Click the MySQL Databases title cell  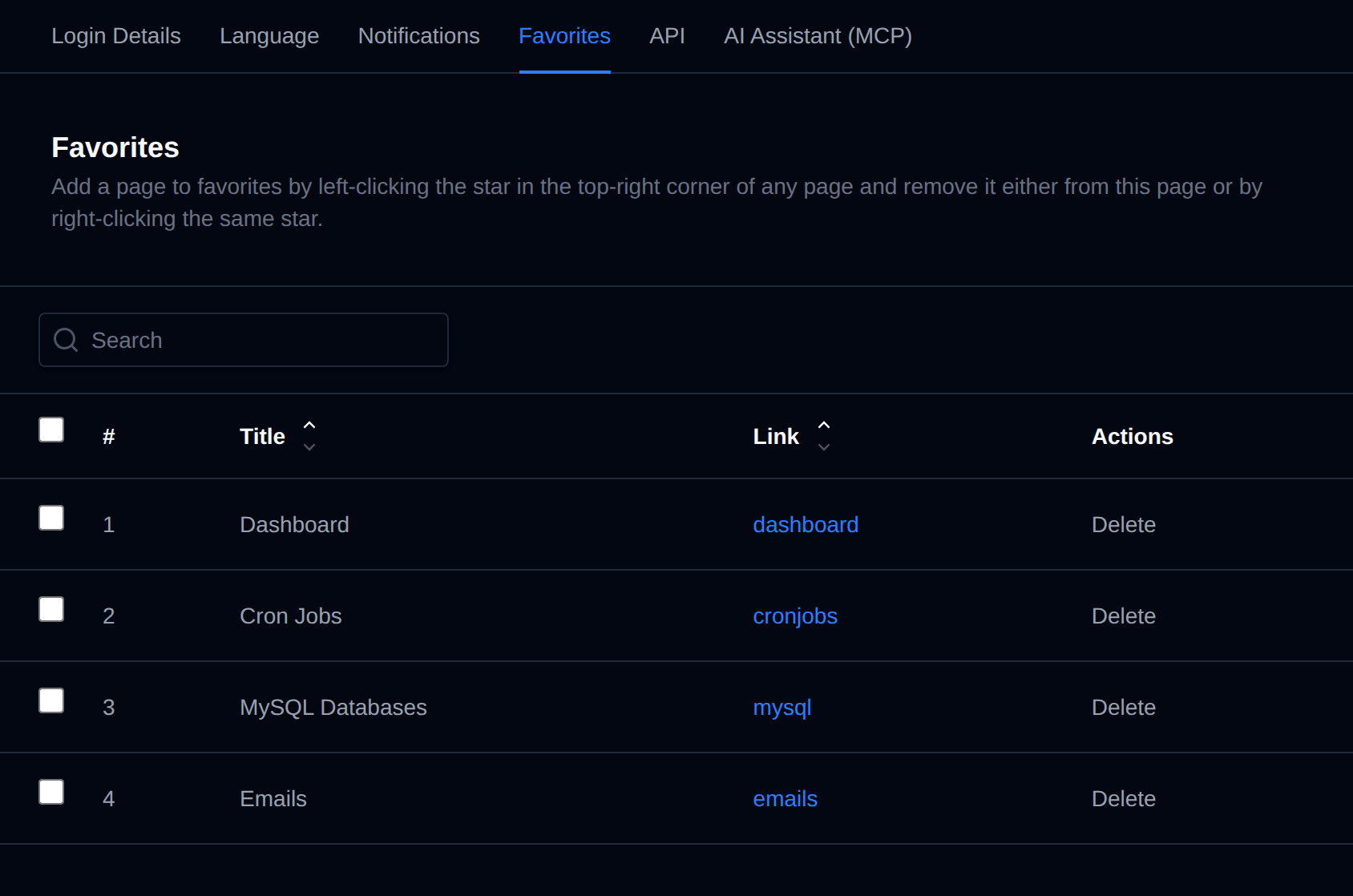333,708
